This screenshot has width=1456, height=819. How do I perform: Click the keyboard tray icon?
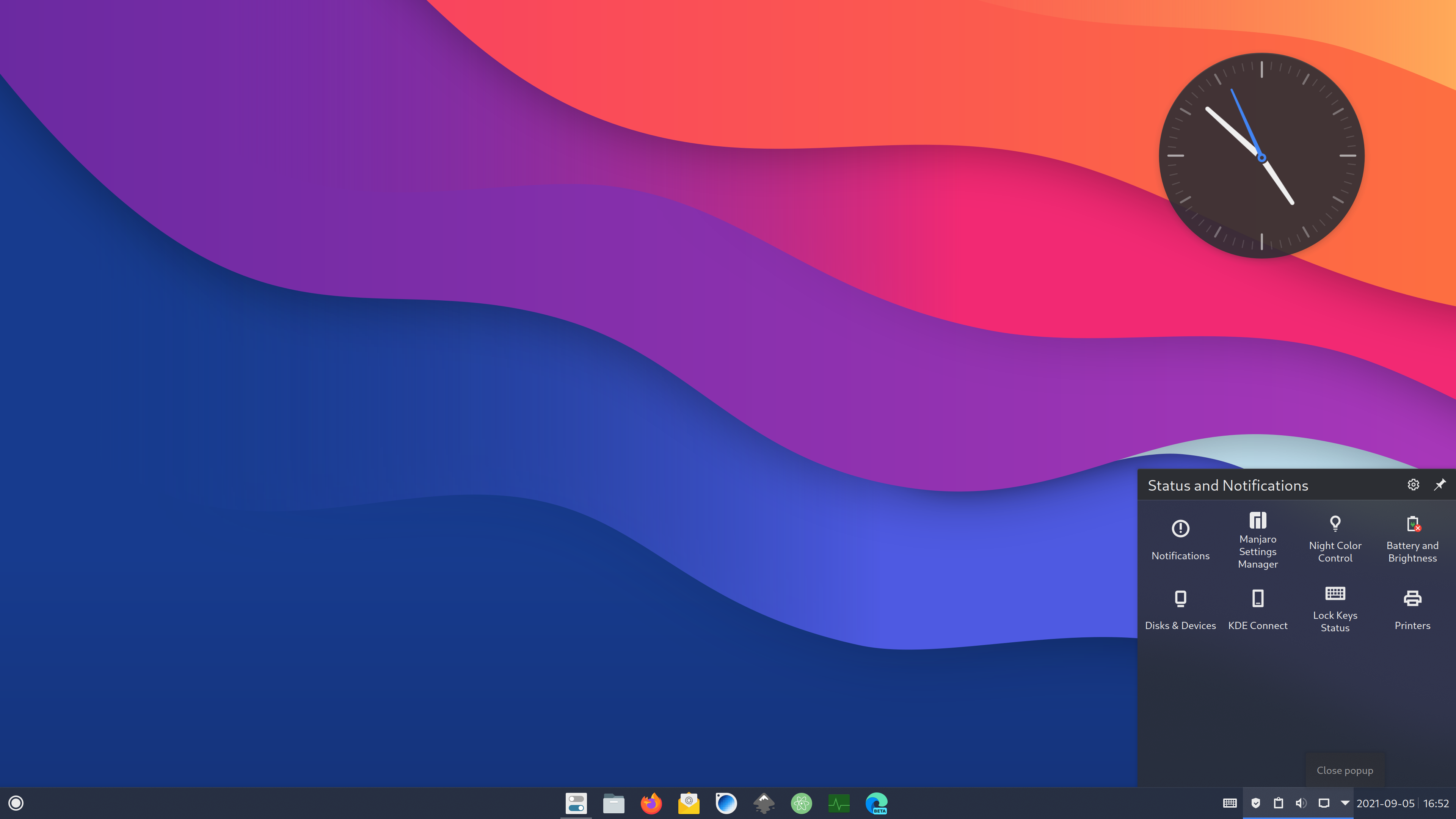coord(1229,803)
